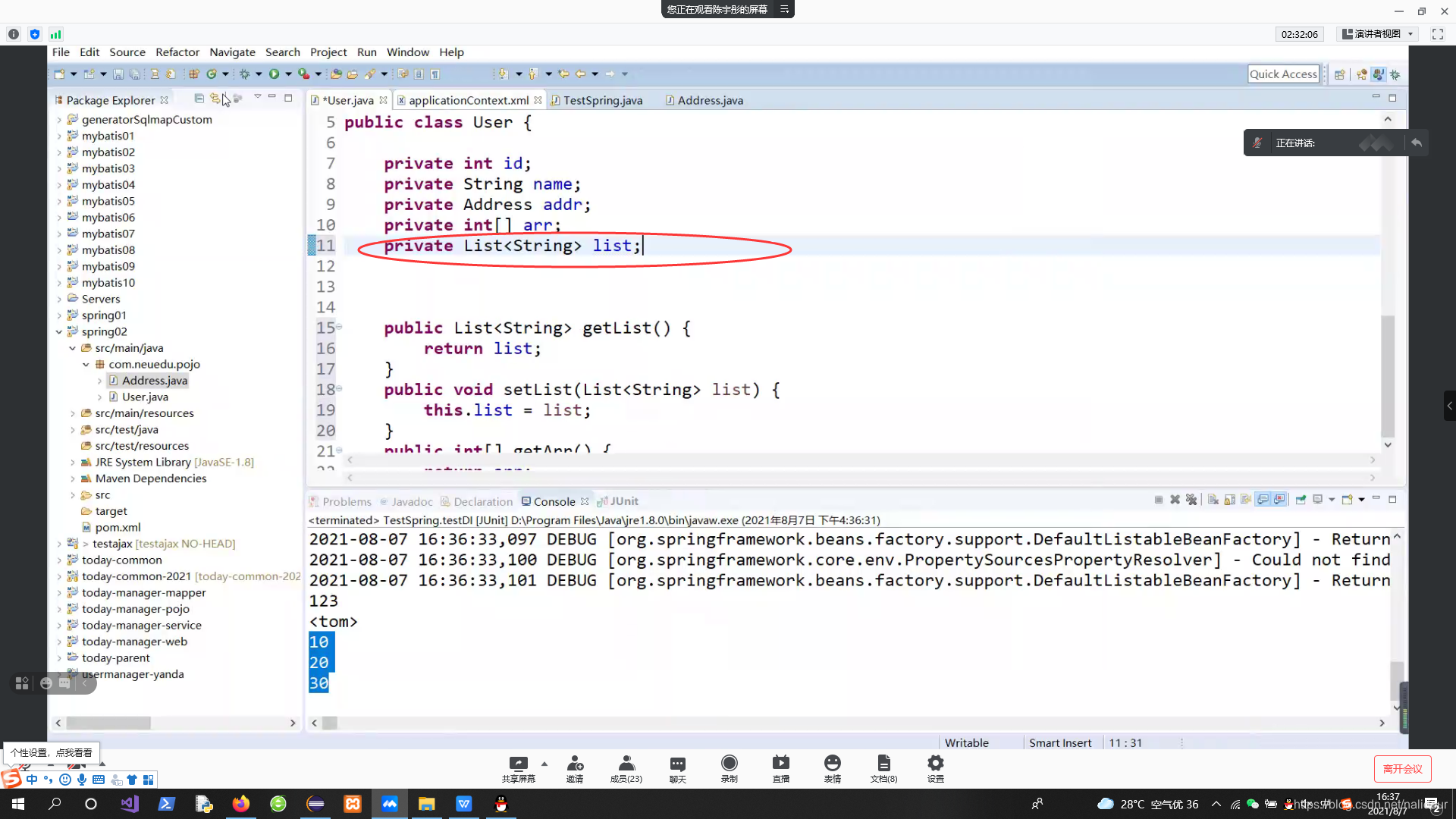The width and height of the screenshot is (1456, 819).
Task: Expand the mybatis01 project
Action: click(x=59, y=136)
